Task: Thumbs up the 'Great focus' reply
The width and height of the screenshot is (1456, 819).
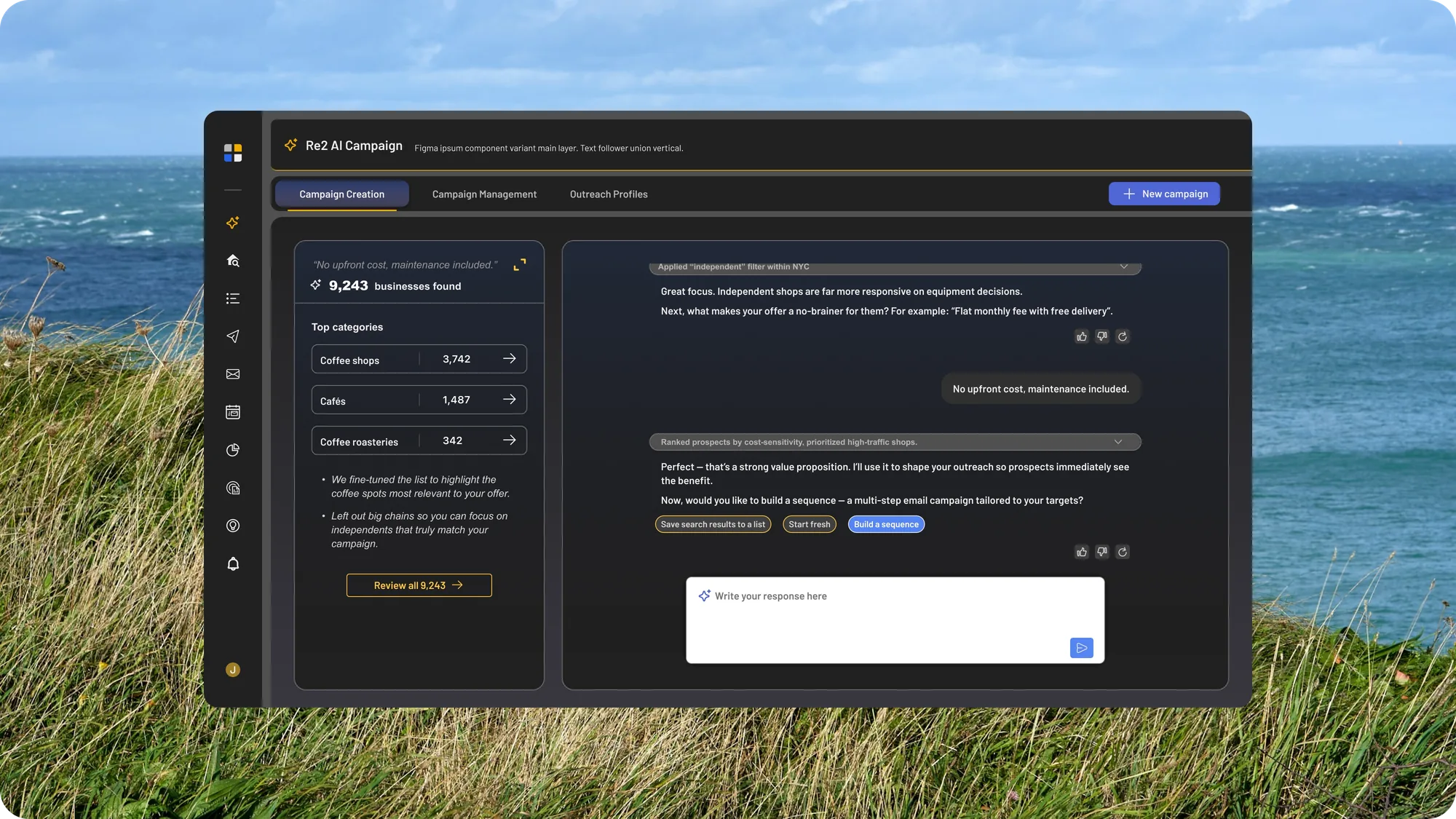Action: [x=1082, y=336]
